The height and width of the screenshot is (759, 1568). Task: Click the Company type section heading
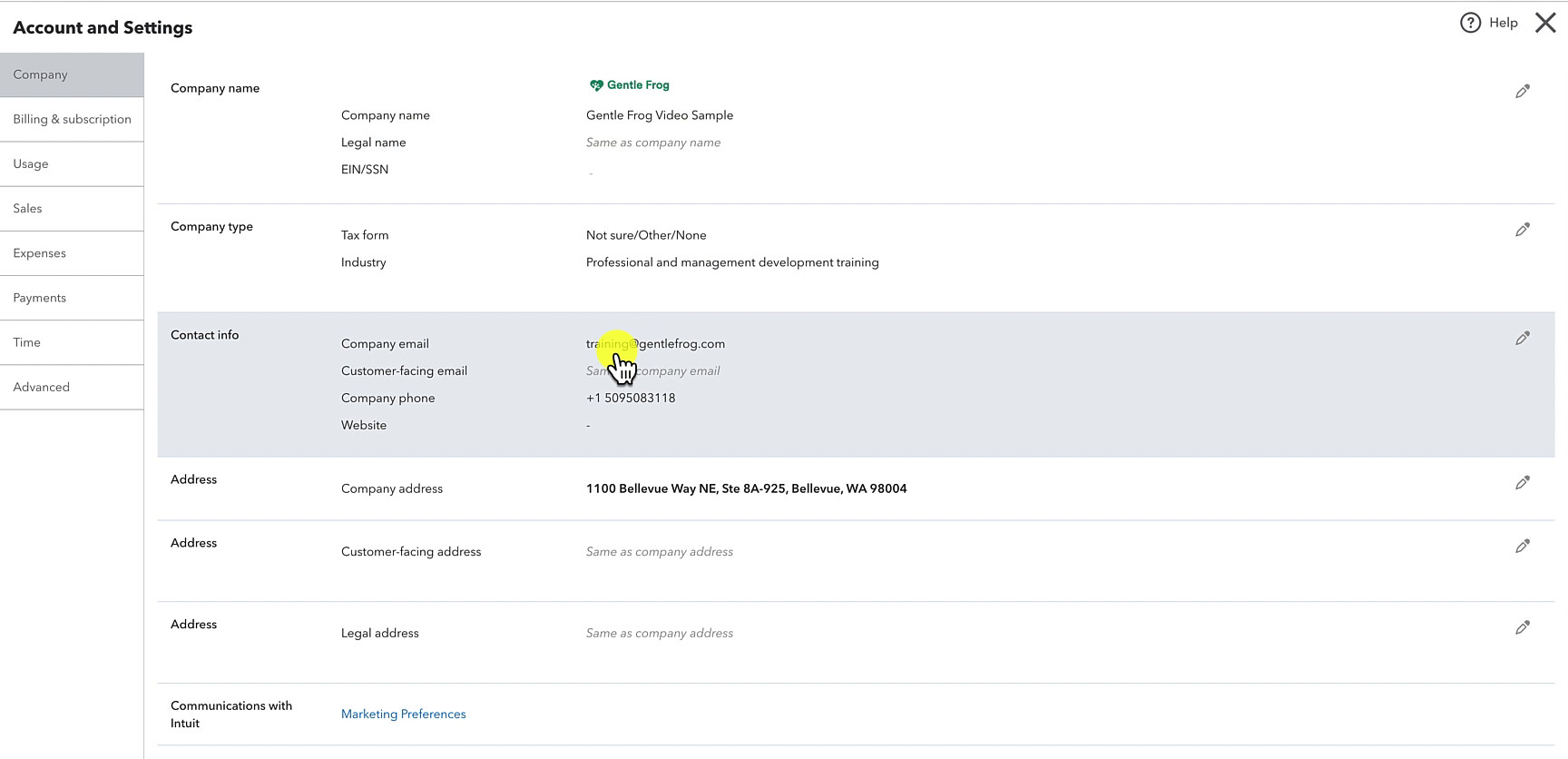click(x=211, y=227)
